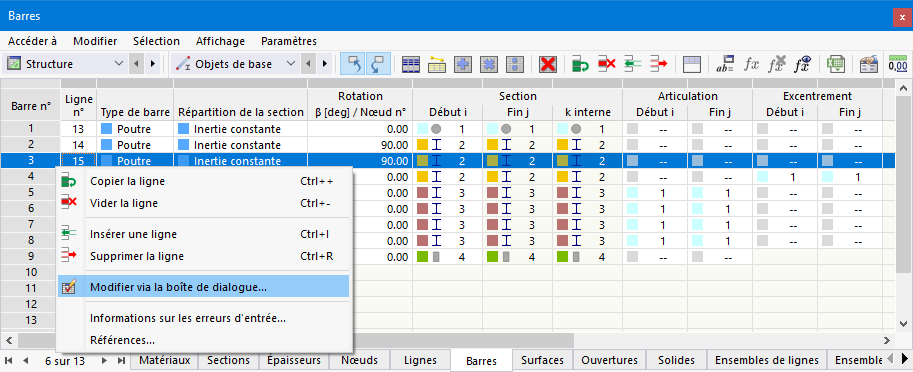This screenshot has width=913, height=372.
Task: Choose Modifier via la boîte de dialogue
Action: 204,286
